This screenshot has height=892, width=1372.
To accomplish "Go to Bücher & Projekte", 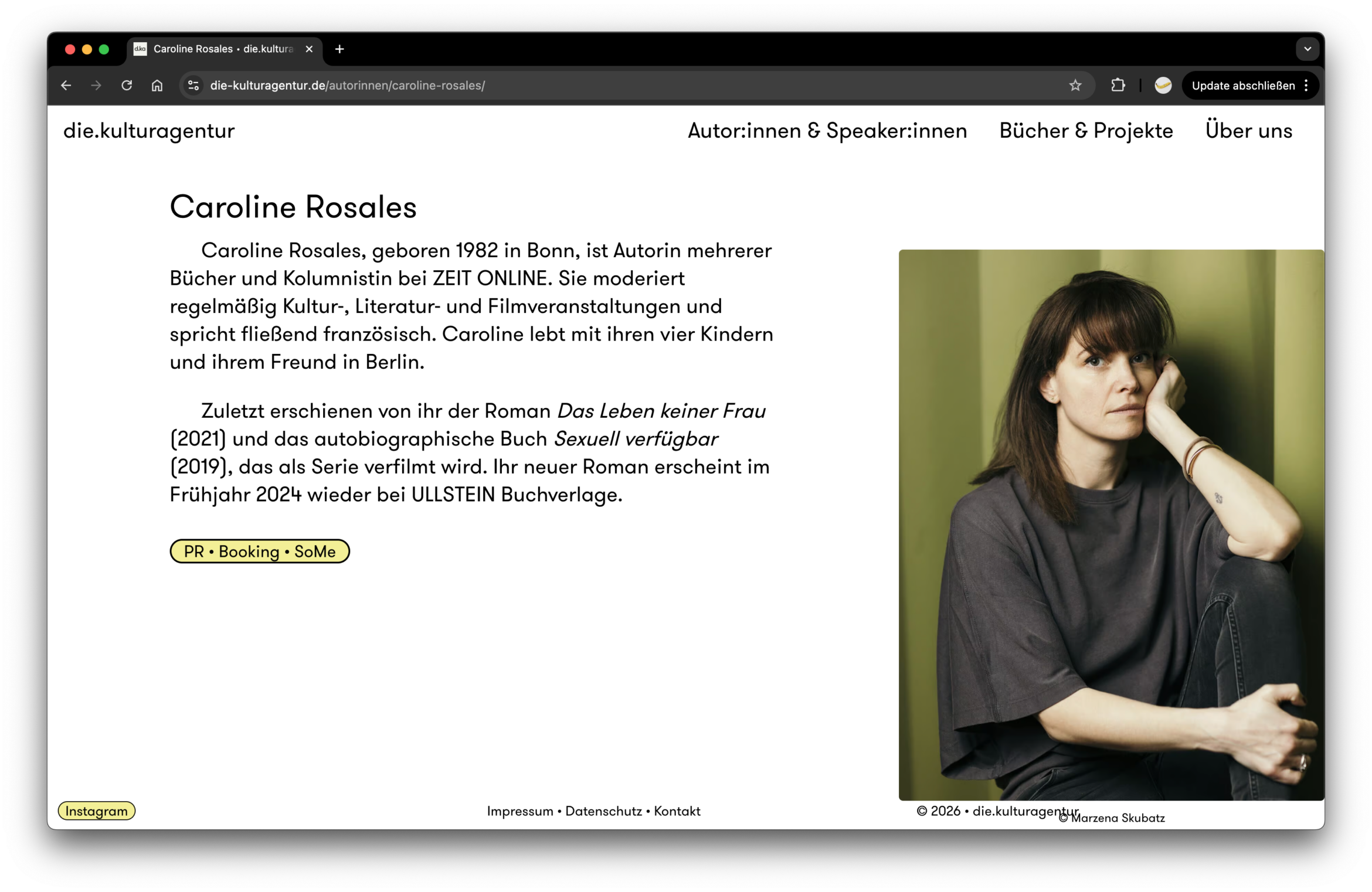I will point(1086,131).
